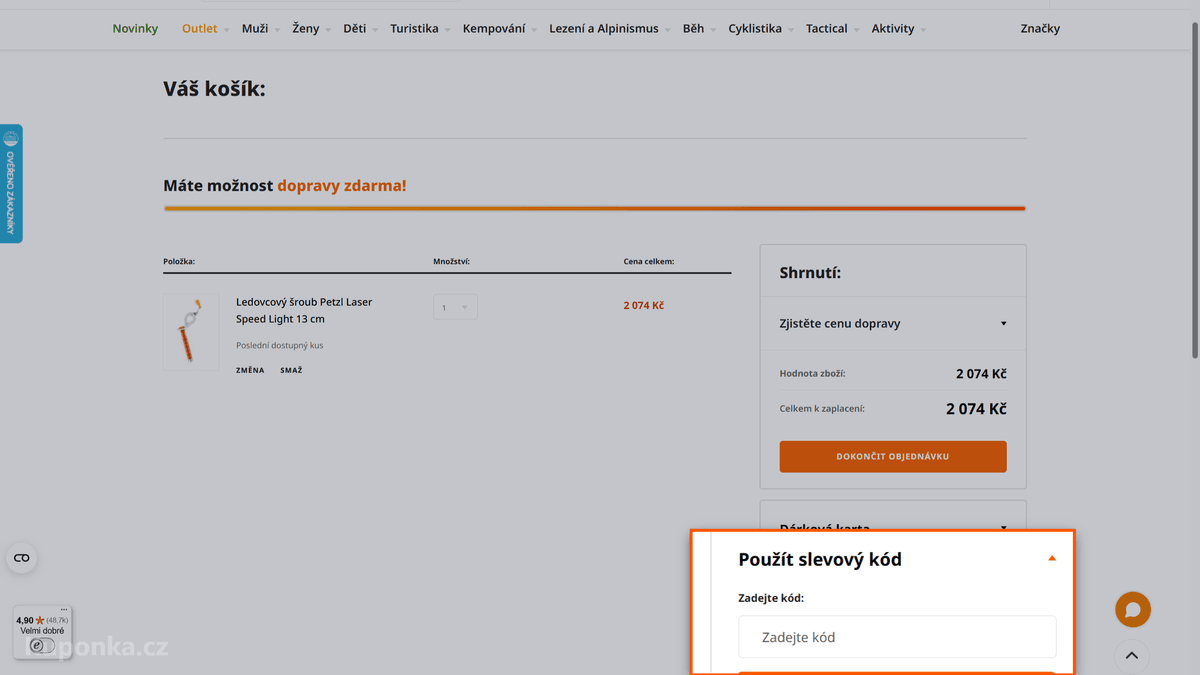Open Lezení a Alpinismus category
This screenshot has width=1200, height=675.
click(604, 29)
